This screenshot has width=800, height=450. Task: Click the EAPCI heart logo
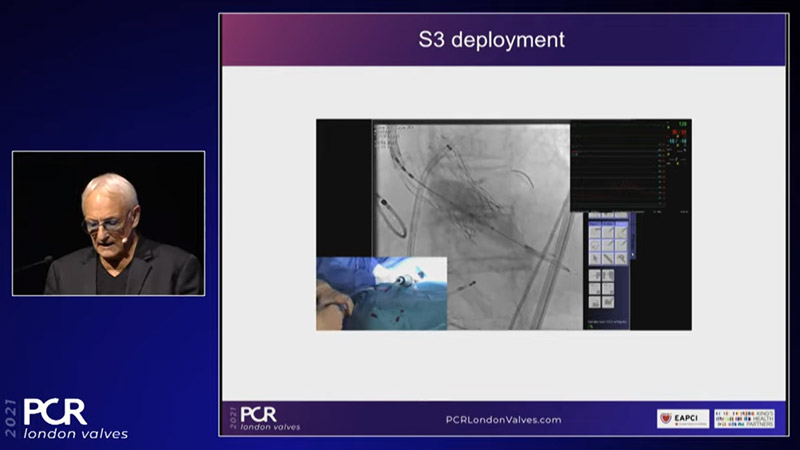(682, 419)
